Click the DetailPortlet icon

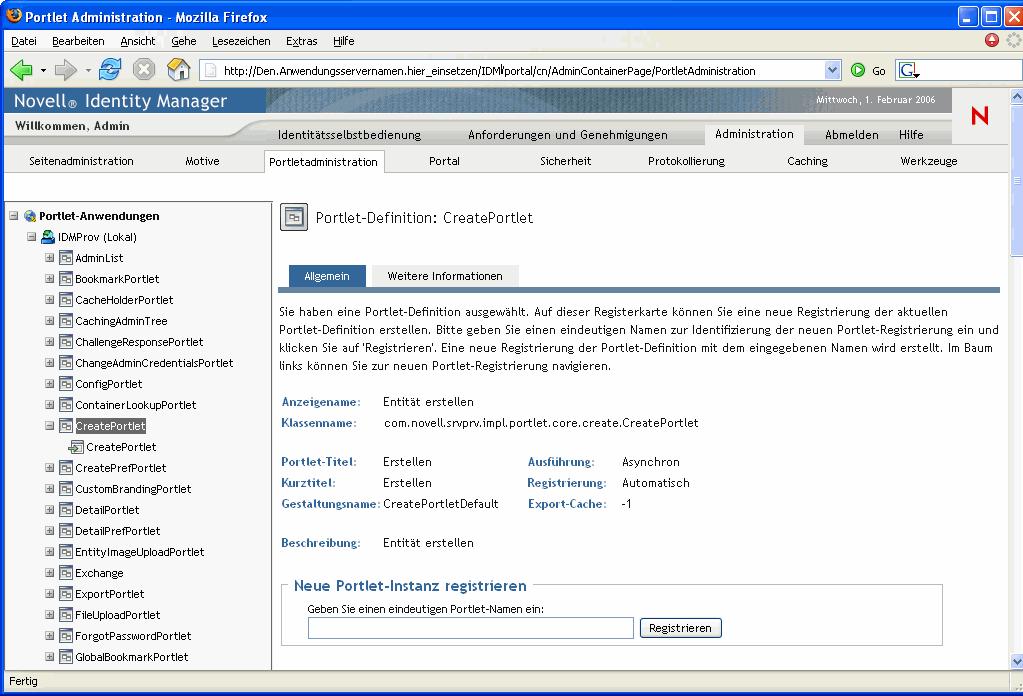point(65,509)
